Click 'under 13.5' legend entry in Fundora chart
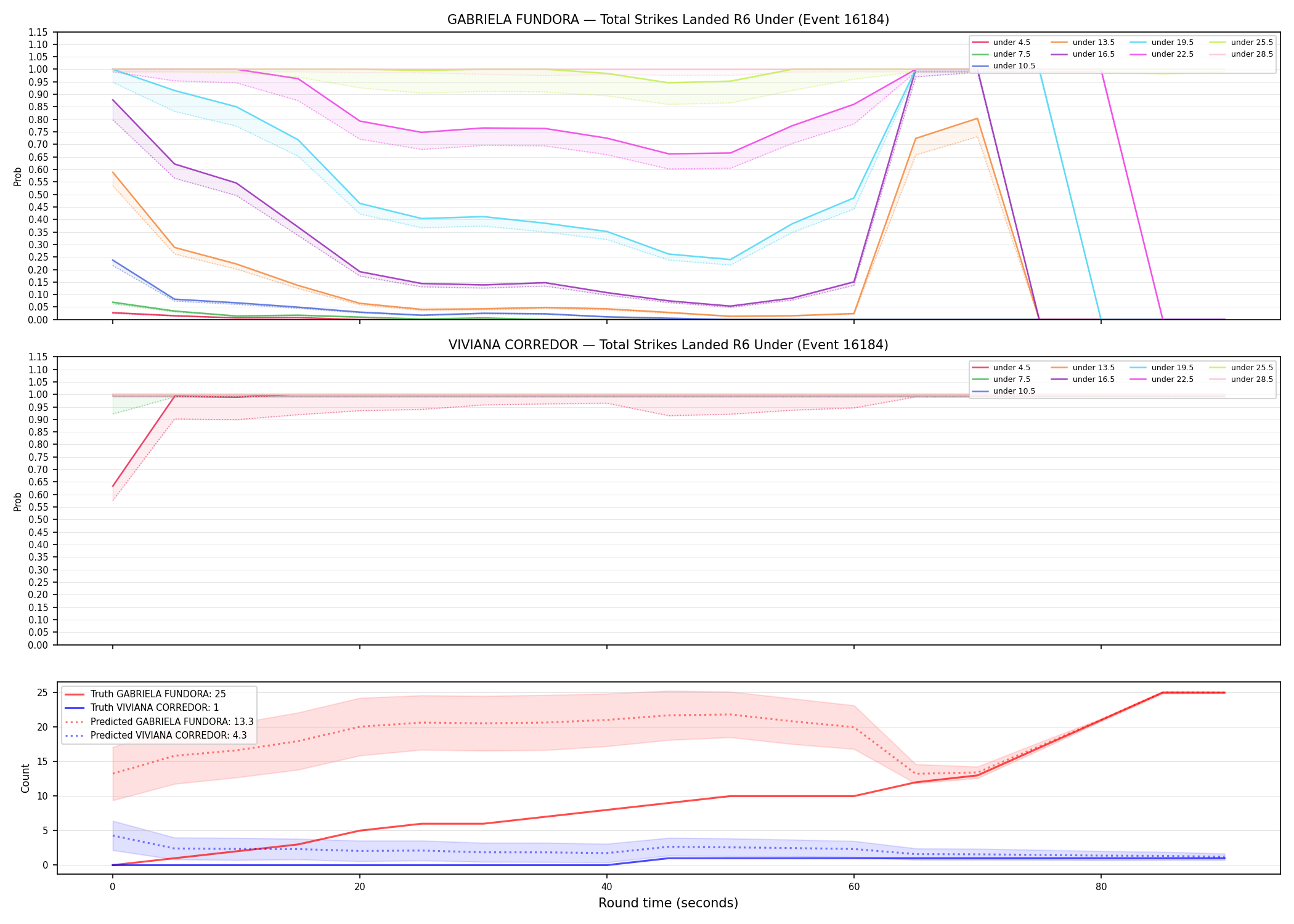This screenshot has height=924, width=1294. [x=1083, y=43]
